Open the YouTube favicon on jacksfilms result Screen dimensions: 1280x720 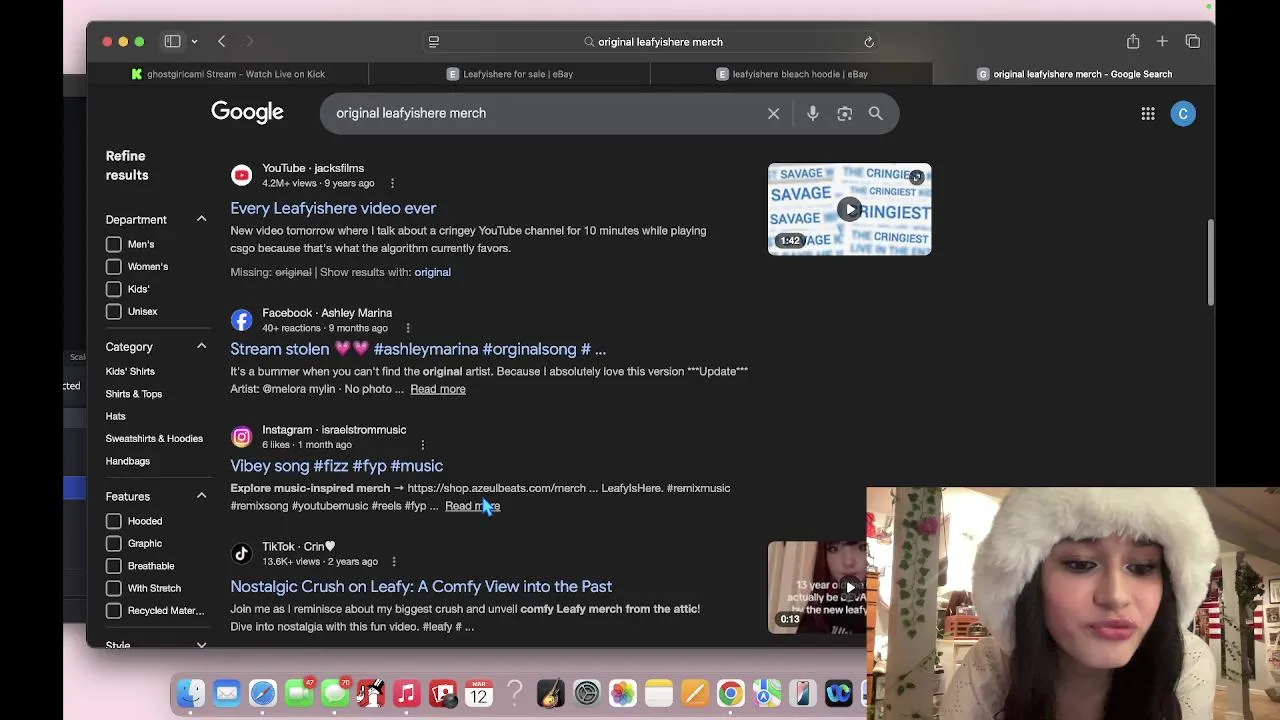(x=241, y=176)
